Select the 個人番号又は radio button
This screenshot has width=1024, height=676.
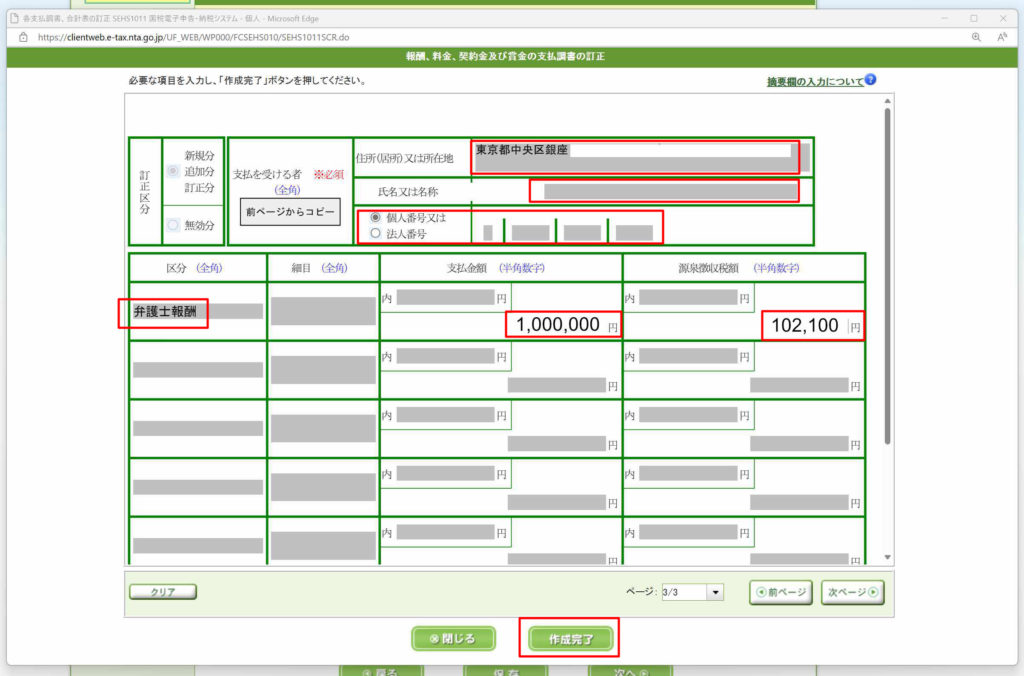click(x=376, y=218)
